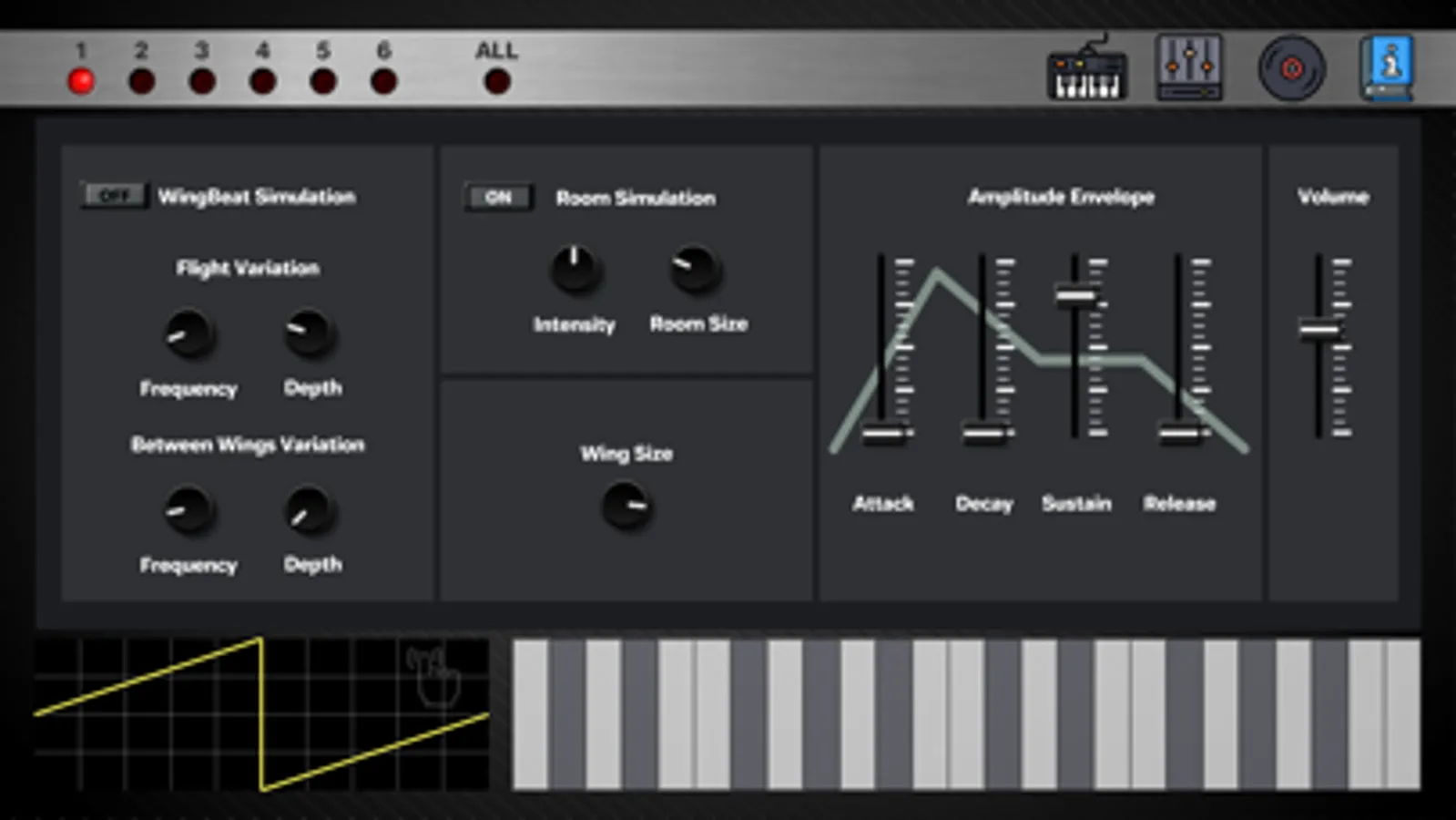This screenshot has width=1456, height=820.
Task: Click the Release slider handle
Action: click(1180, 435)
